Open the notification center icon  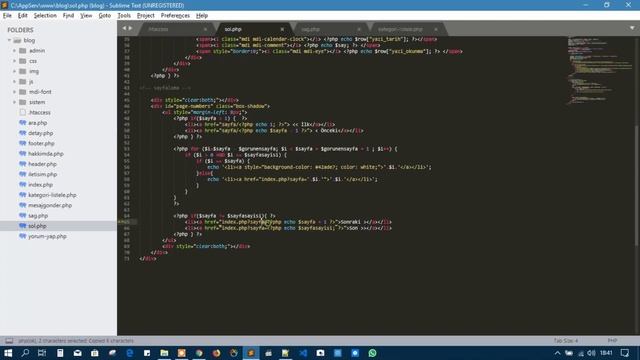(625, 353)
